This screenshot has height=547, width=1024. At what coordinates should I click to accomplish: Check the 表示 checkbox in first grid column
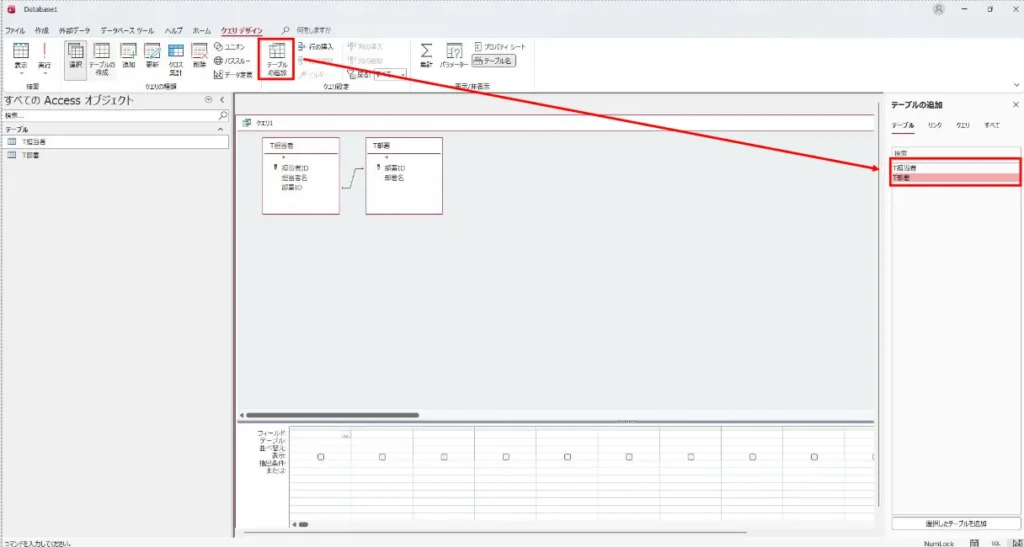(x=320, y=457)
